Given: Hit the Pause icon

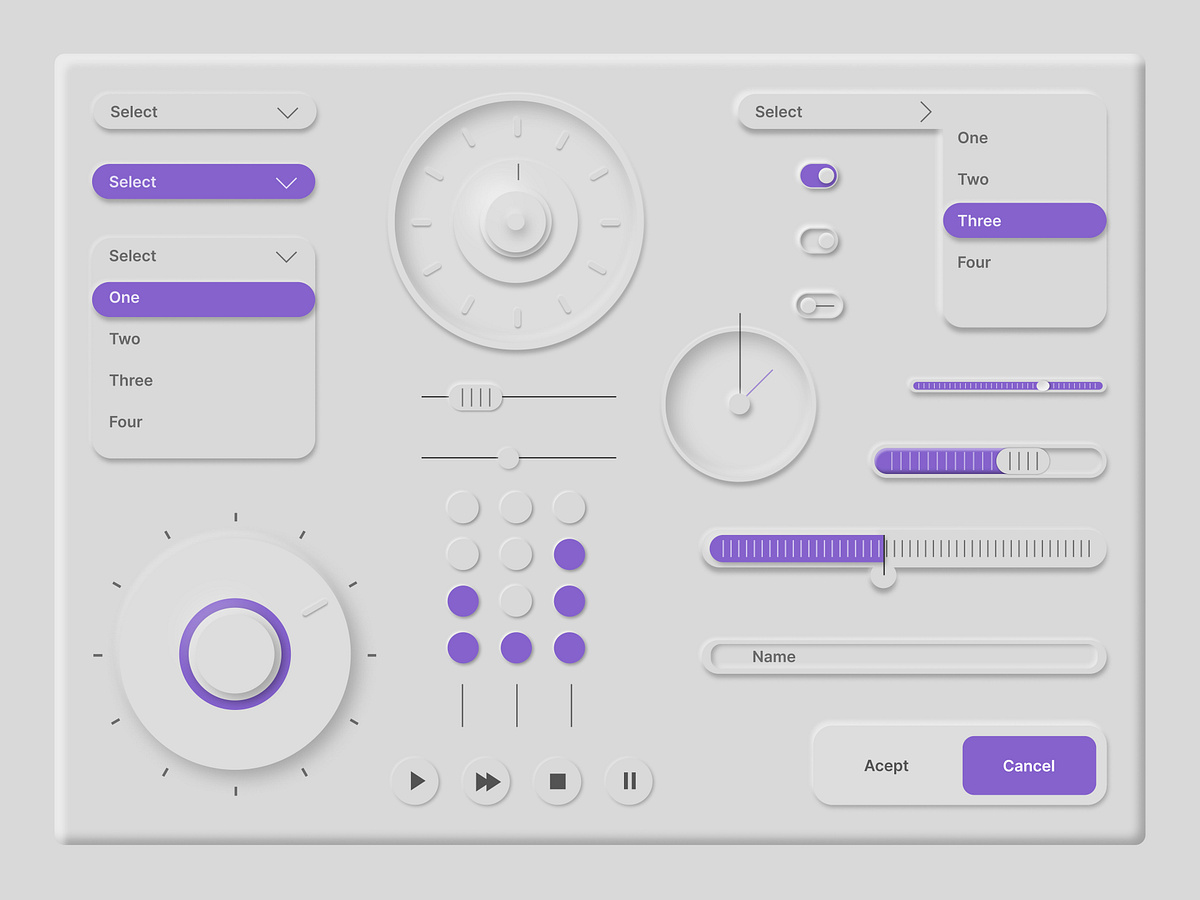Looking at the screenshot, I should [629, 782].
